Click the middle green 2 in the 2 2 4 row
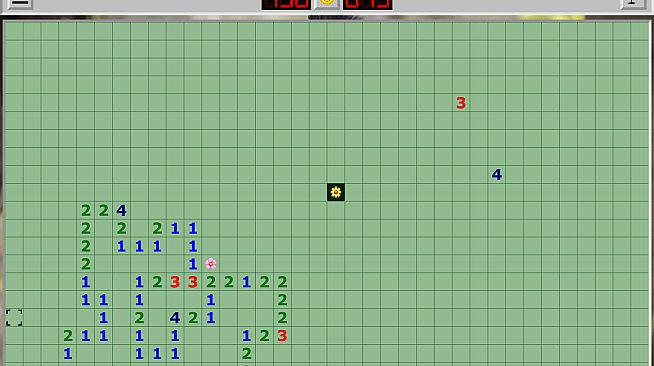The width and height of the screenshot is (654, 366). point(103,211)
